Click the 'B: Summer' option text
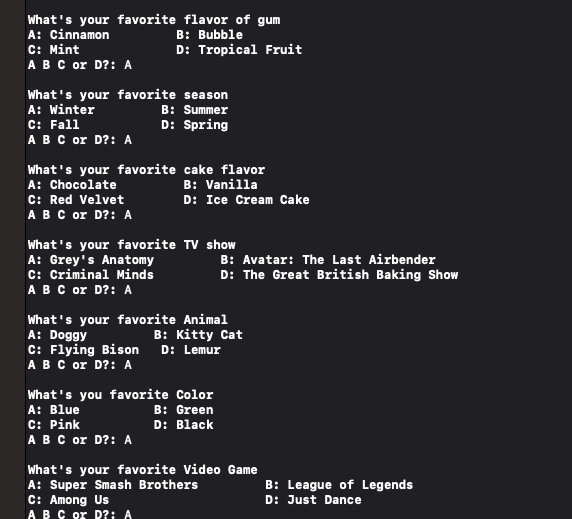Viewport: 572px width, 519px height. 195,110
